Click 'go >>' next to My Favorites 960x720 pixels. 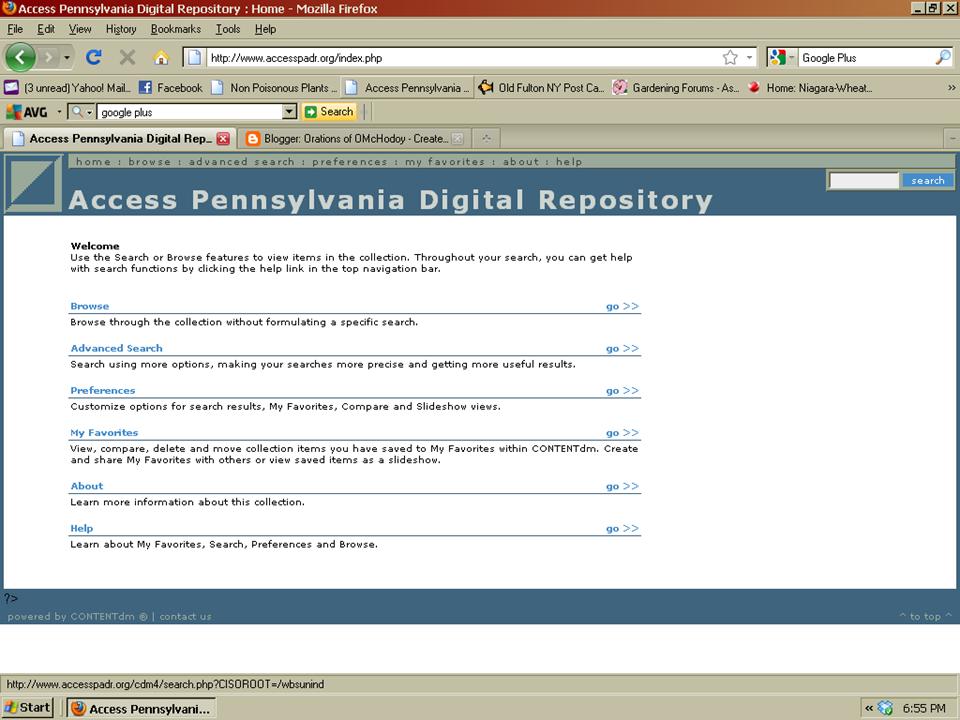coord(622,433)
